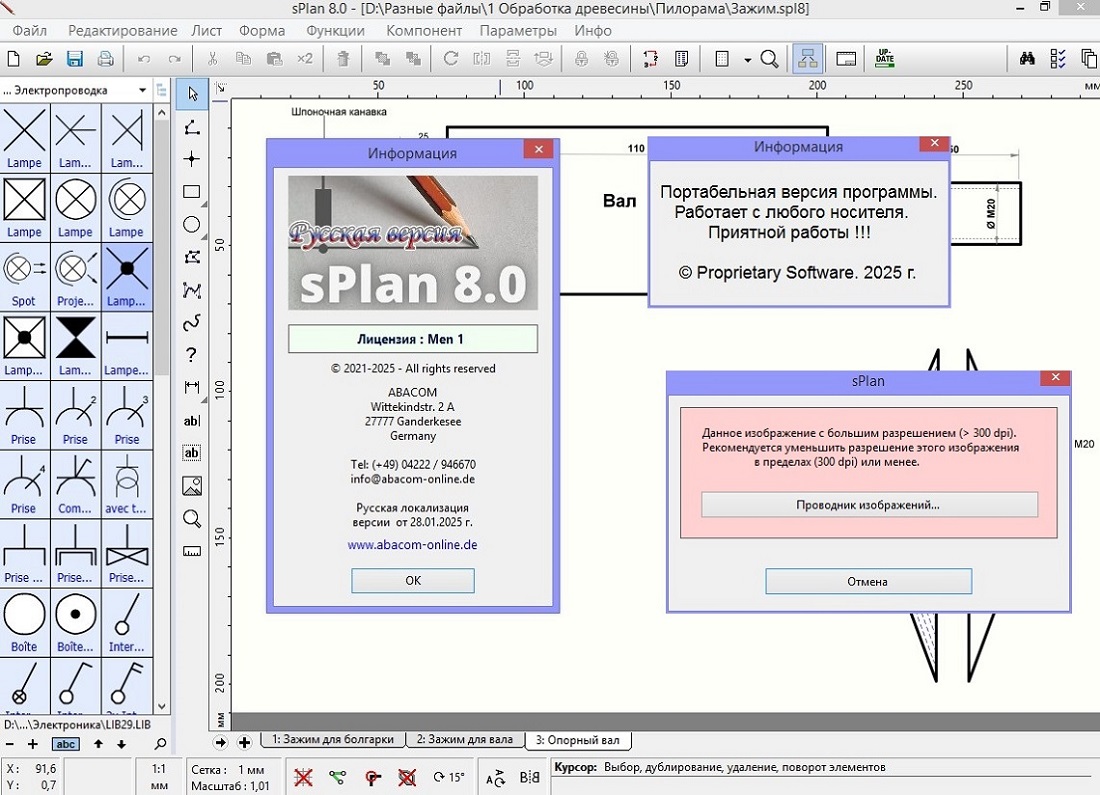Click the 1:1 мм scale field in status bar
This screenshot has height=795, width=1100.
pos(159,777)
